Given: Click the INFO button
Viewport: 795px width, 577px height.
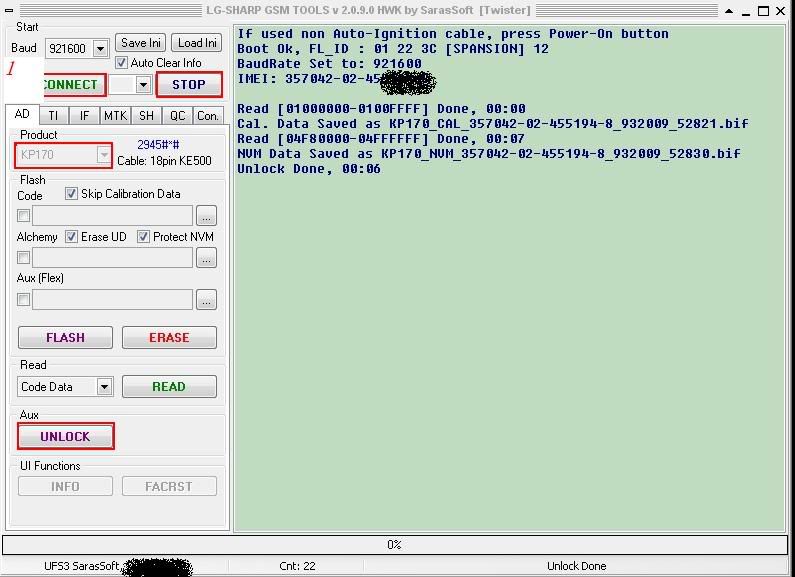Looking at the screenshot, I should [65, 487].
